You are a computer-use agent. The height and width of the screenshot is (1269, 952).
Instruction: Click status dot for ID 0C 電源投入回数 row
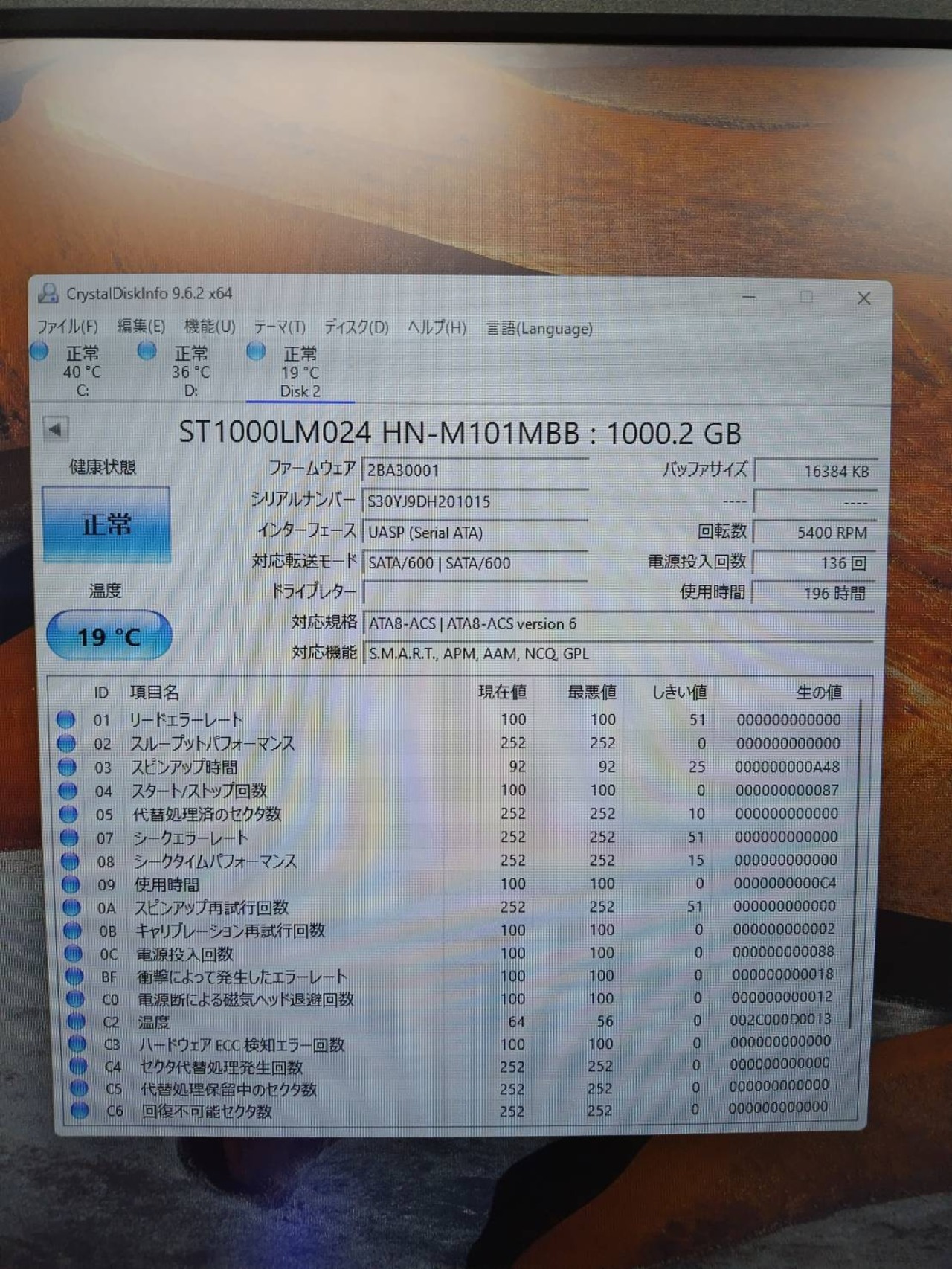tap(74, 954)
